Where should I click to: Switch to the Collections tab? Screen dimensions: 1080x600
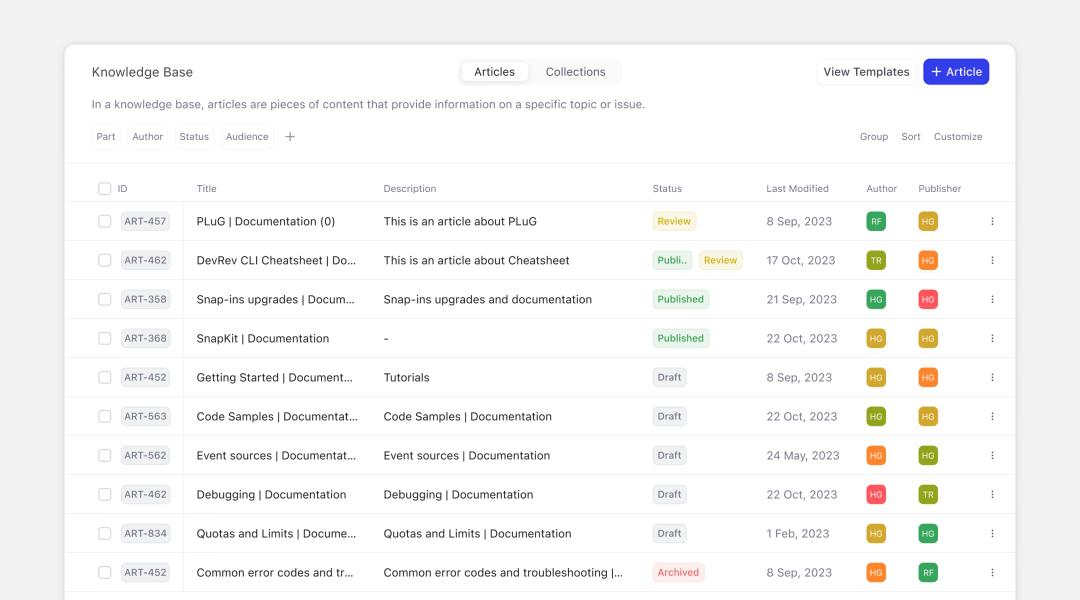coord(575,72)
